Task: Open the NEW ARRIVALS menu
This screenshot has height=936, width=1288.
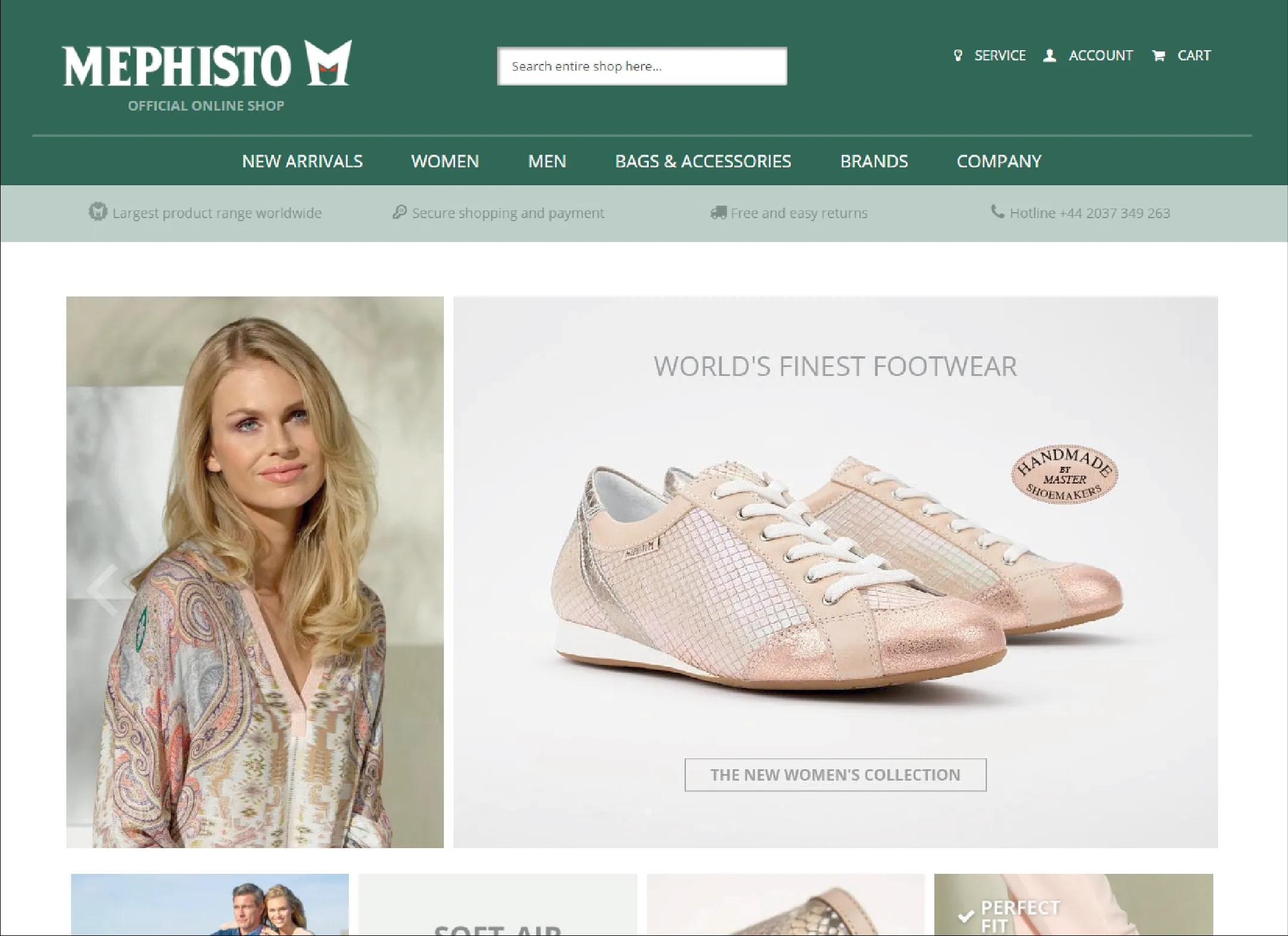Action: point(302,161)
